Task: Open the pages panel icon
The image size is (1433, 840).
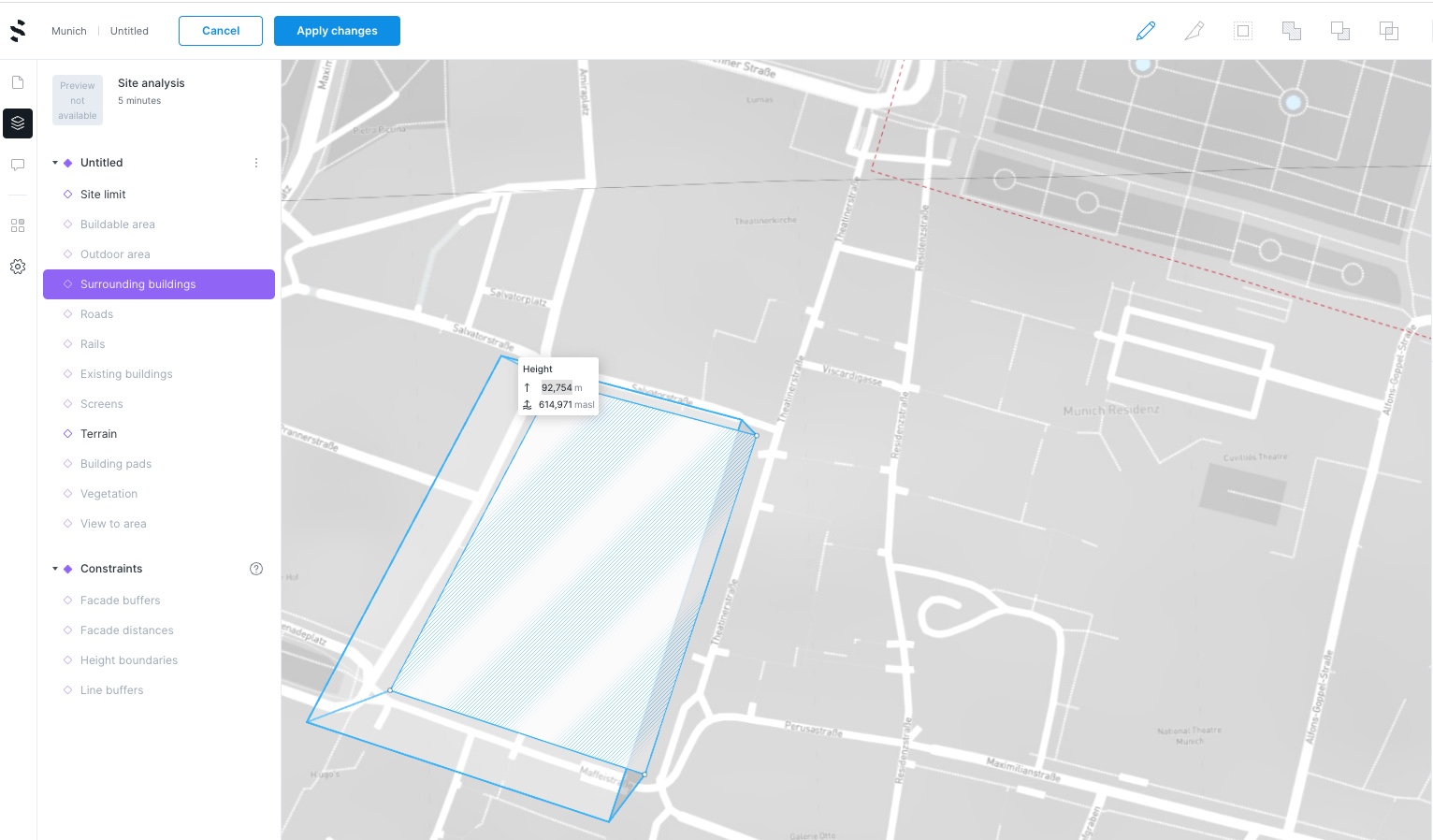Action: [18, 82]
